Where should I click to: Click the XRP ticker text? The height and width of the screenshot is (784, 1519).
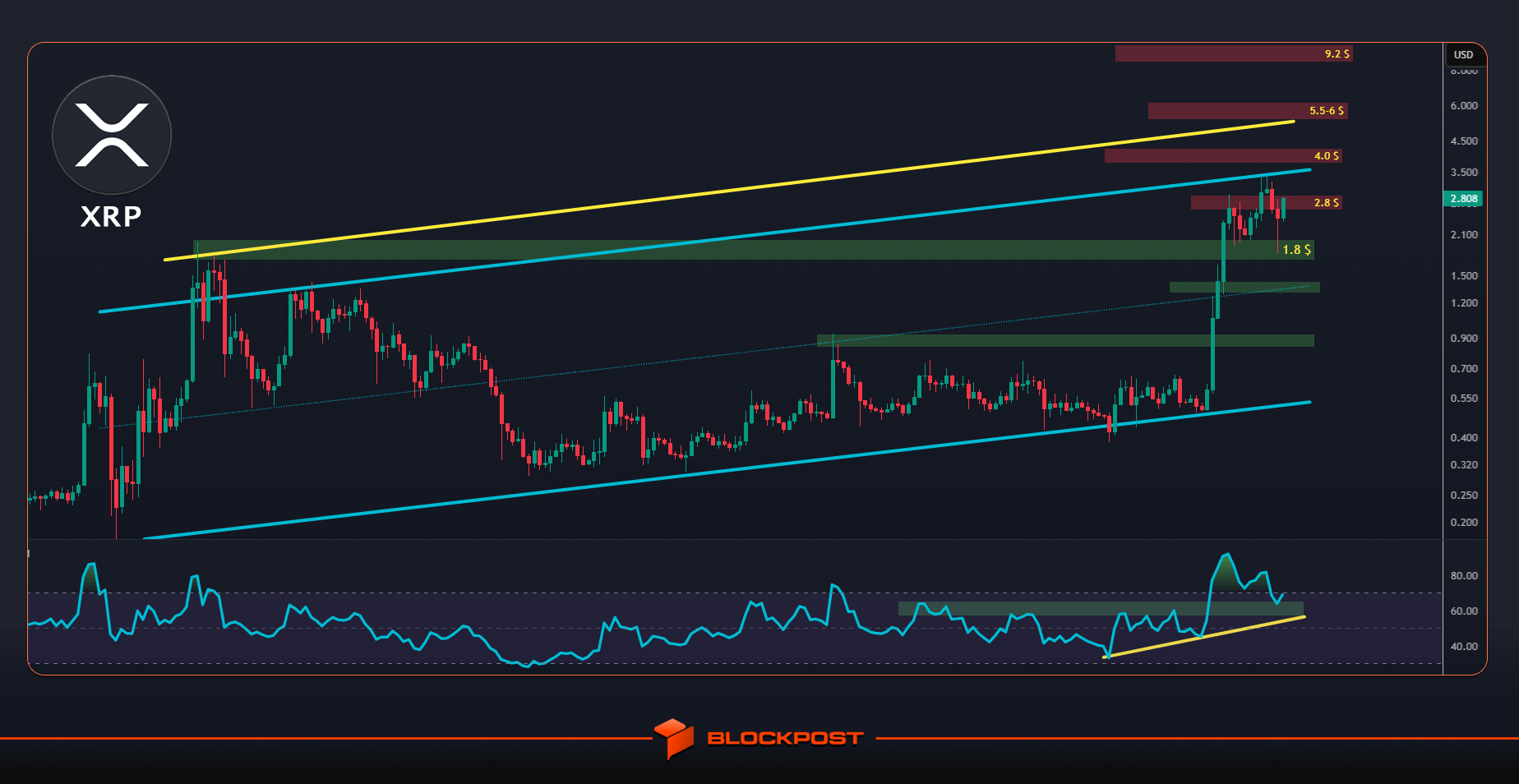[111, 216]
